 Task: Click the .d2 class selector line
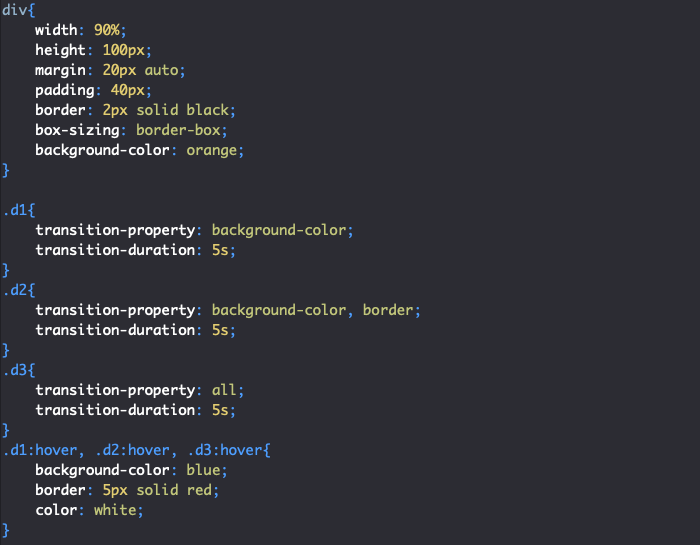(x=18, y=290)
